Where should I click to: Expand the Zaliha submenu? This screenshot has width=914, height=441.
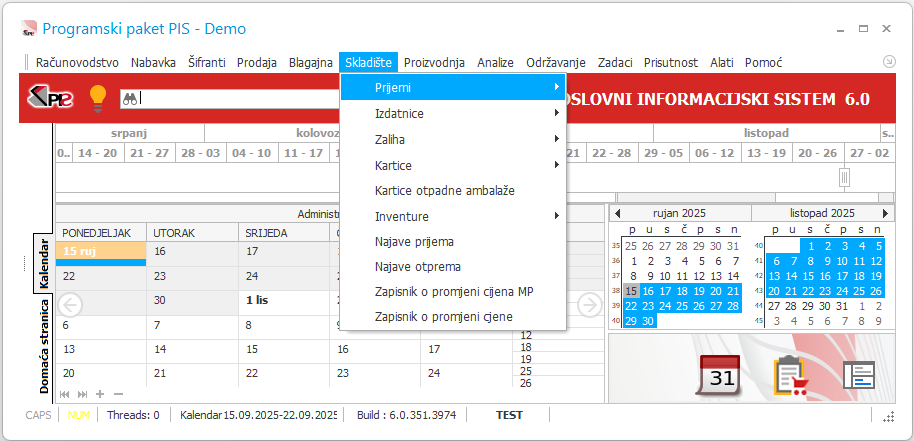(x=453, y=139)
